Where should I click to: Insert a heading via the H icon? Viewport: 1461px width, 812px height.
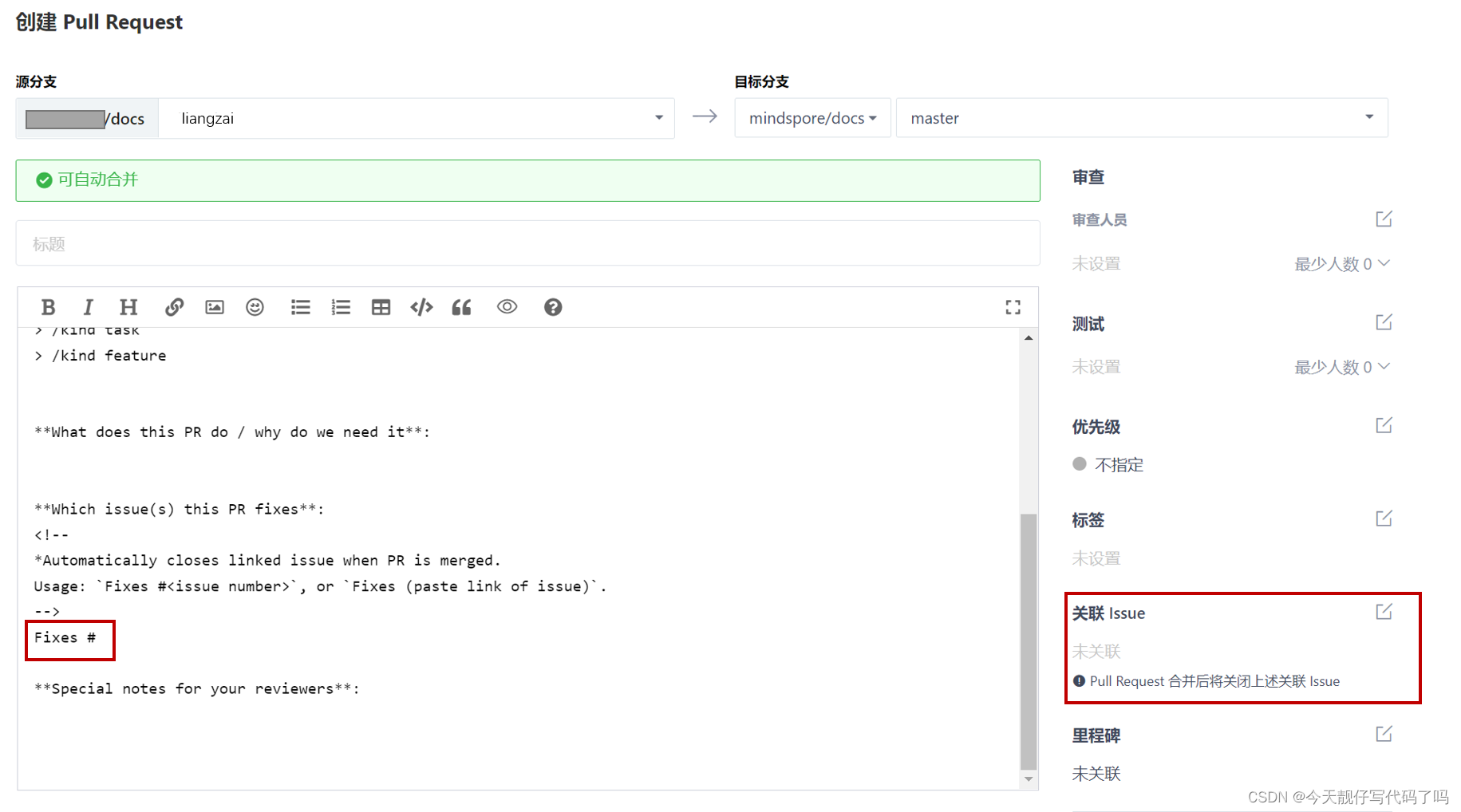(128, 306)
